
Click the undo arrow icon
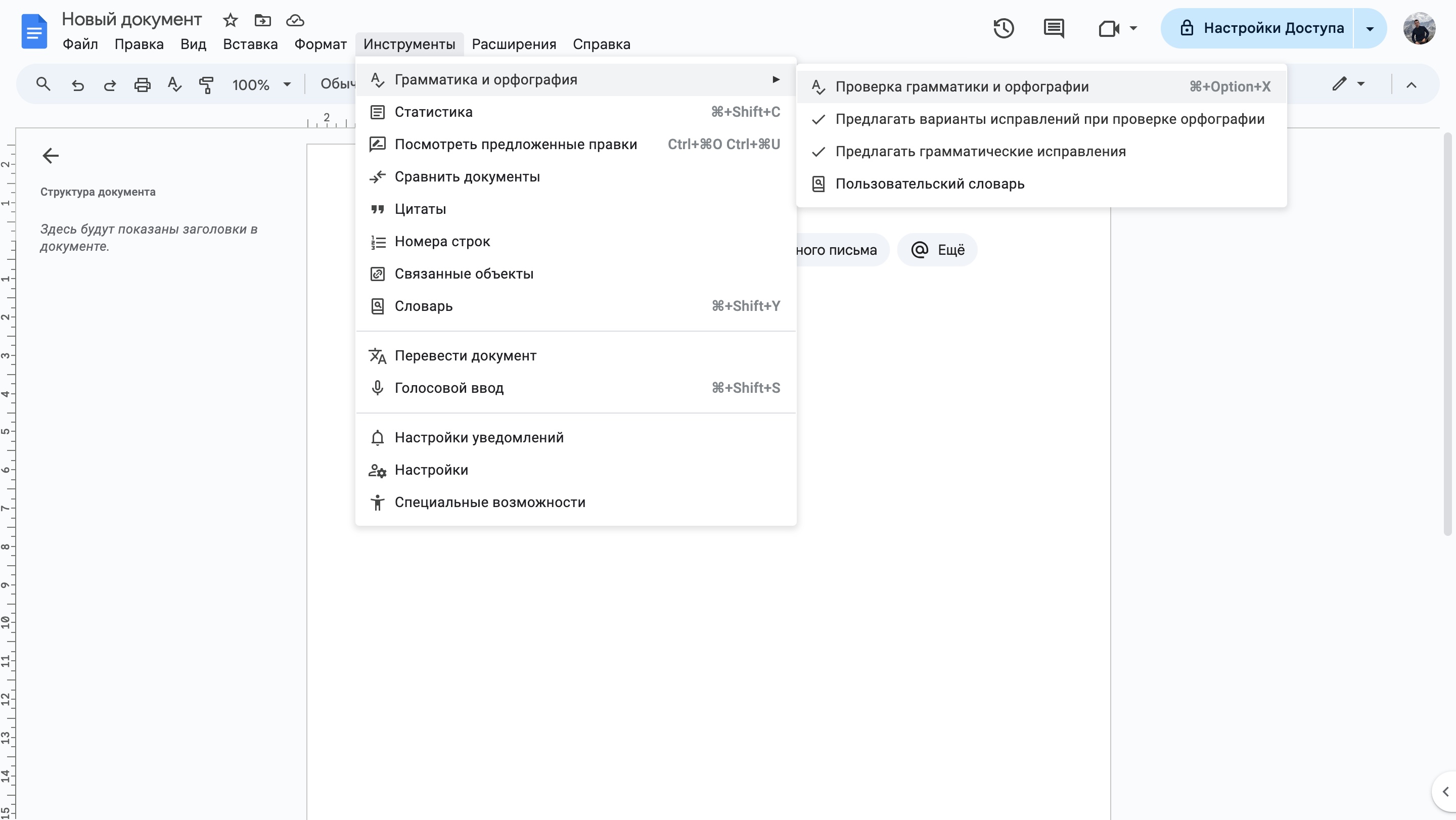[x=78, y=85]
